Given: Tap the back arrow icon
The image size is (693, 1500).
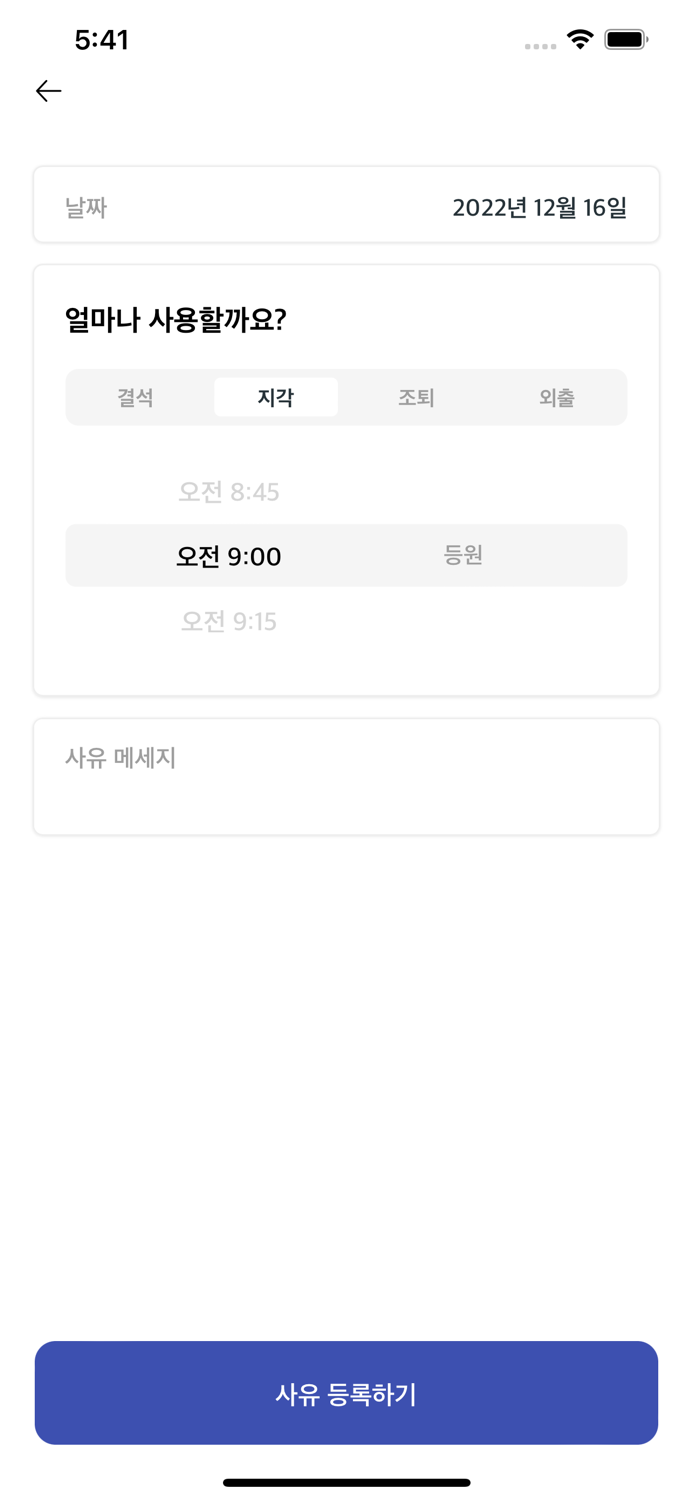Looking at the screenshot, I should coord(47,91).
